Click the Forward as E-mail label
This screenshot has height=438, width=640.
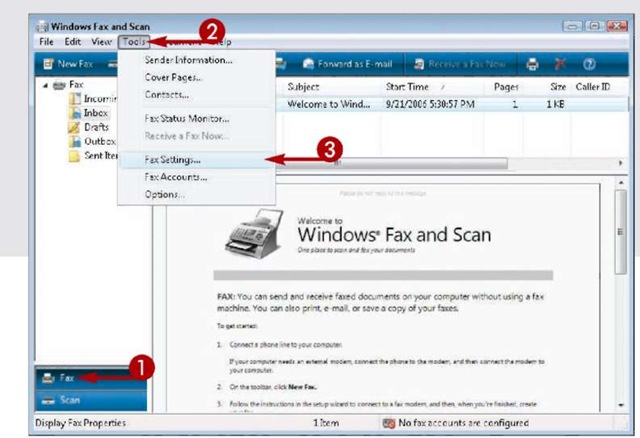[x=355, y=64]
